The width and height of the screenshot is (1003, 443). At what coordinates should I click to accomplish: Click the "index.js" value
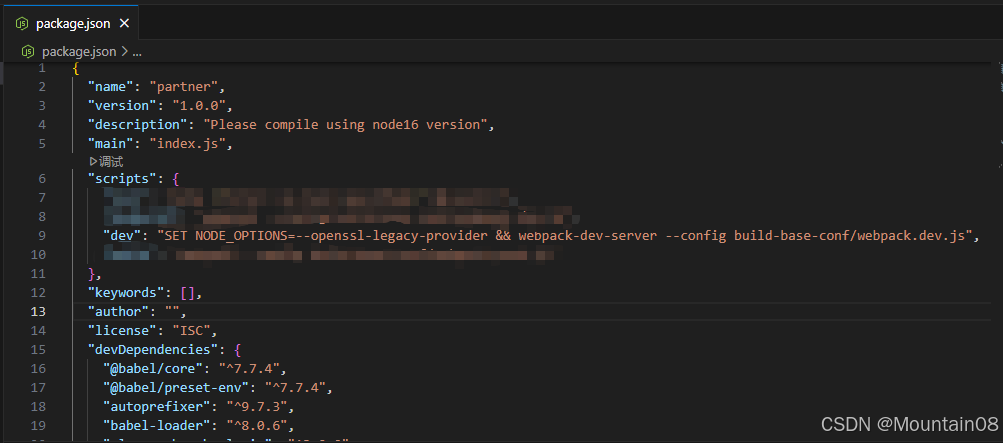(187, 144)
